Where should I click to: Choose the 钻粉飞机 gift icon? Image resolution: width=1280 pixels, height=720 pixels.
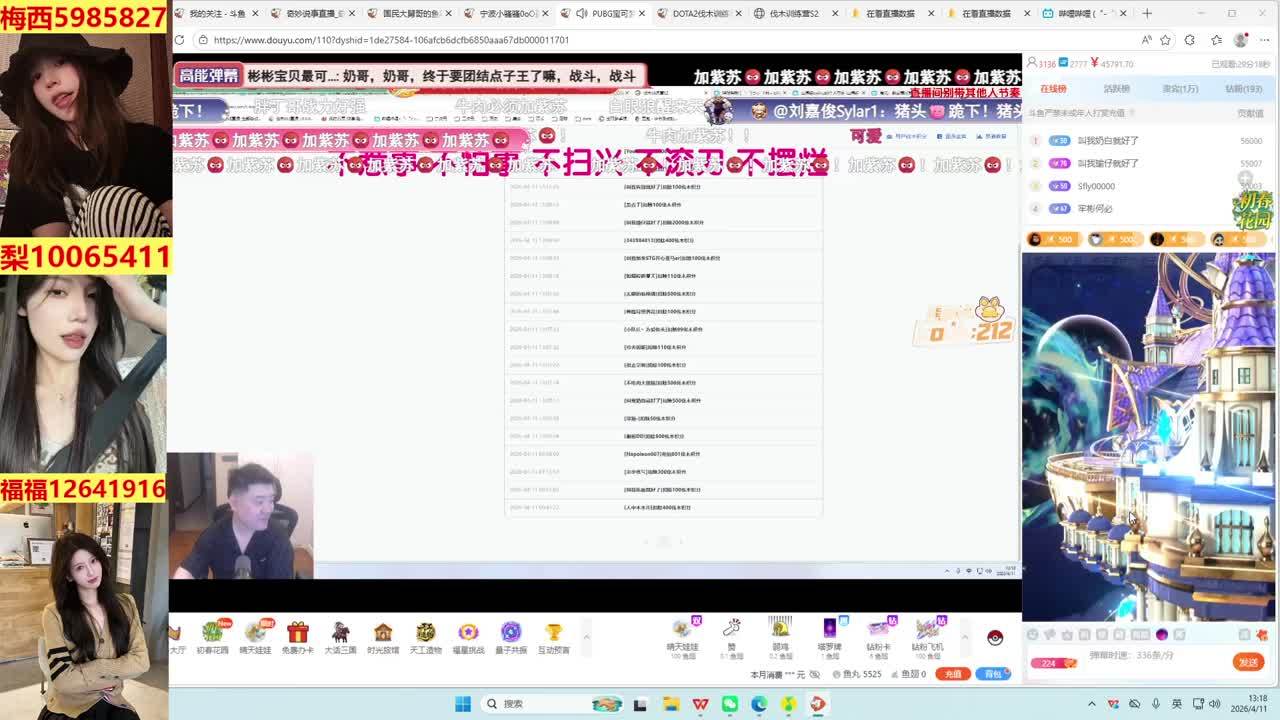927,629
